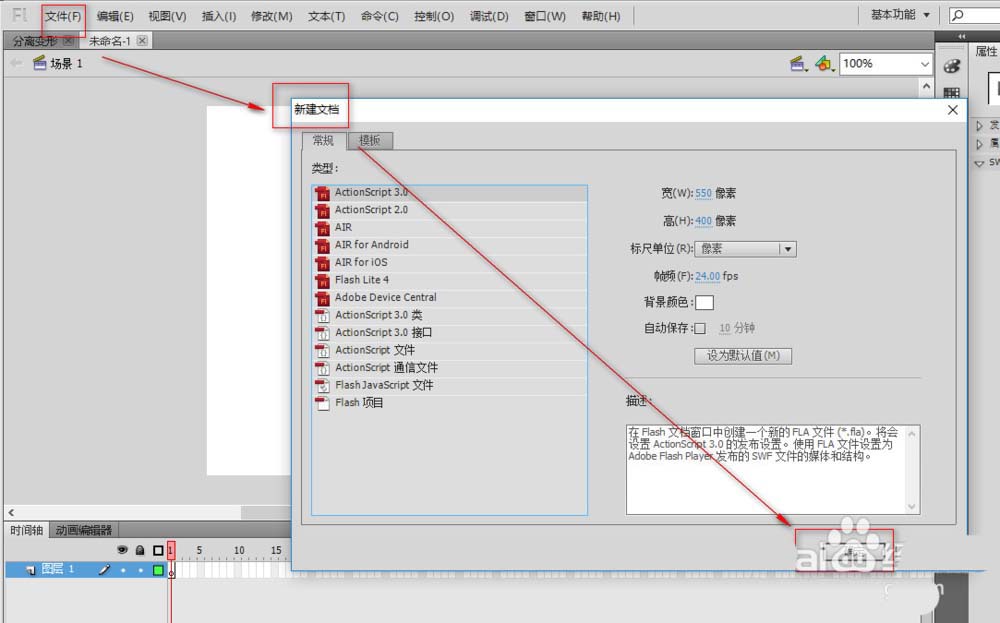Image resolution: width=1000 pixels, height=623 pixels.
Task: Click stage vertical scrollbar up arrow
Action: 927,86
